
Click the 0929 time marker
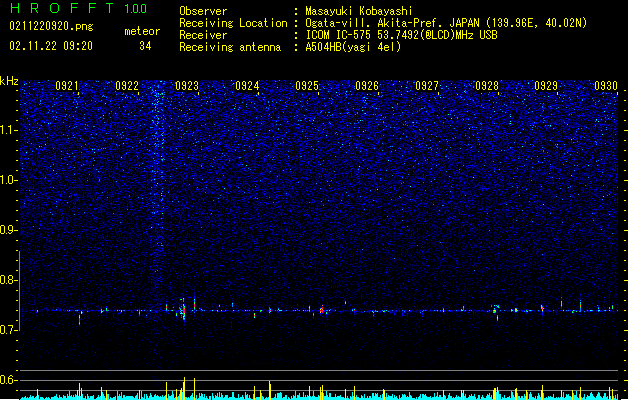[x=546, y=86]
